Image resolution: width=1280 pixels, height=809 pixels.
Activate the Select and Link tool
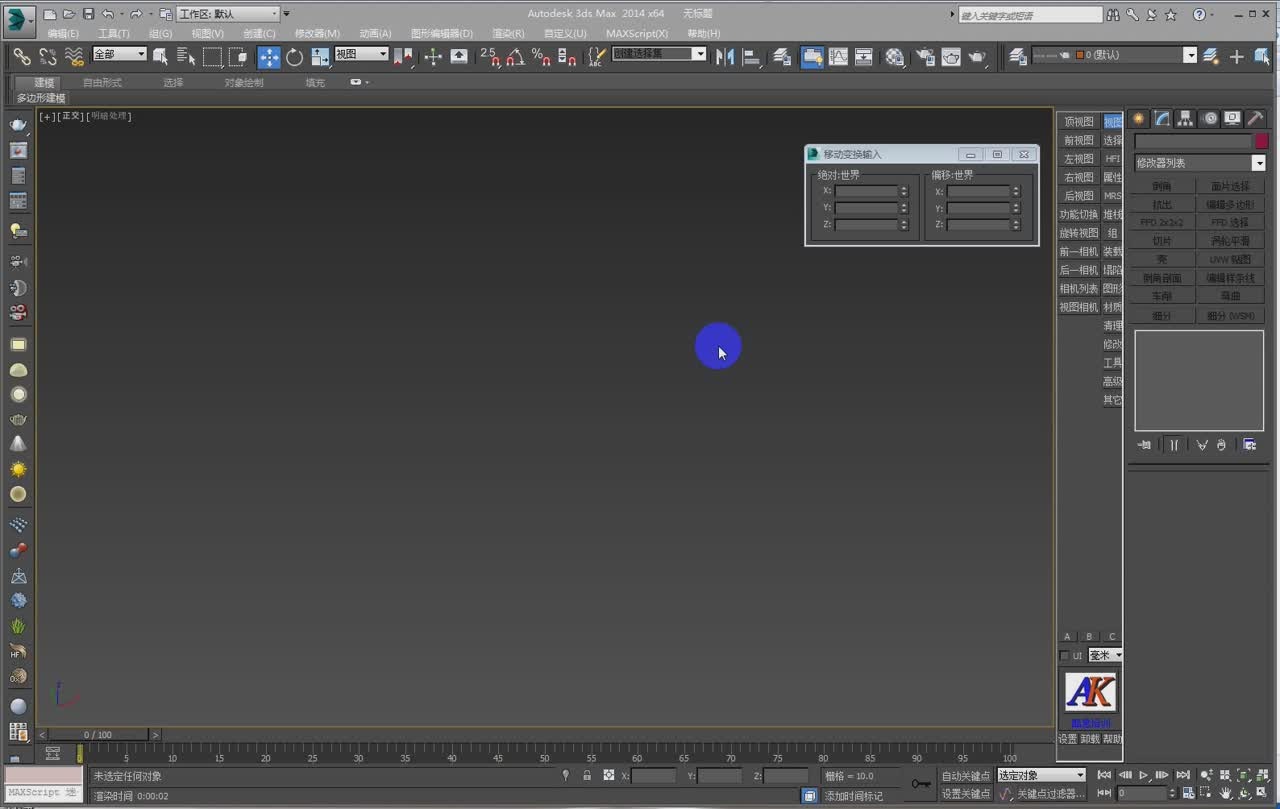click(22, 57)
